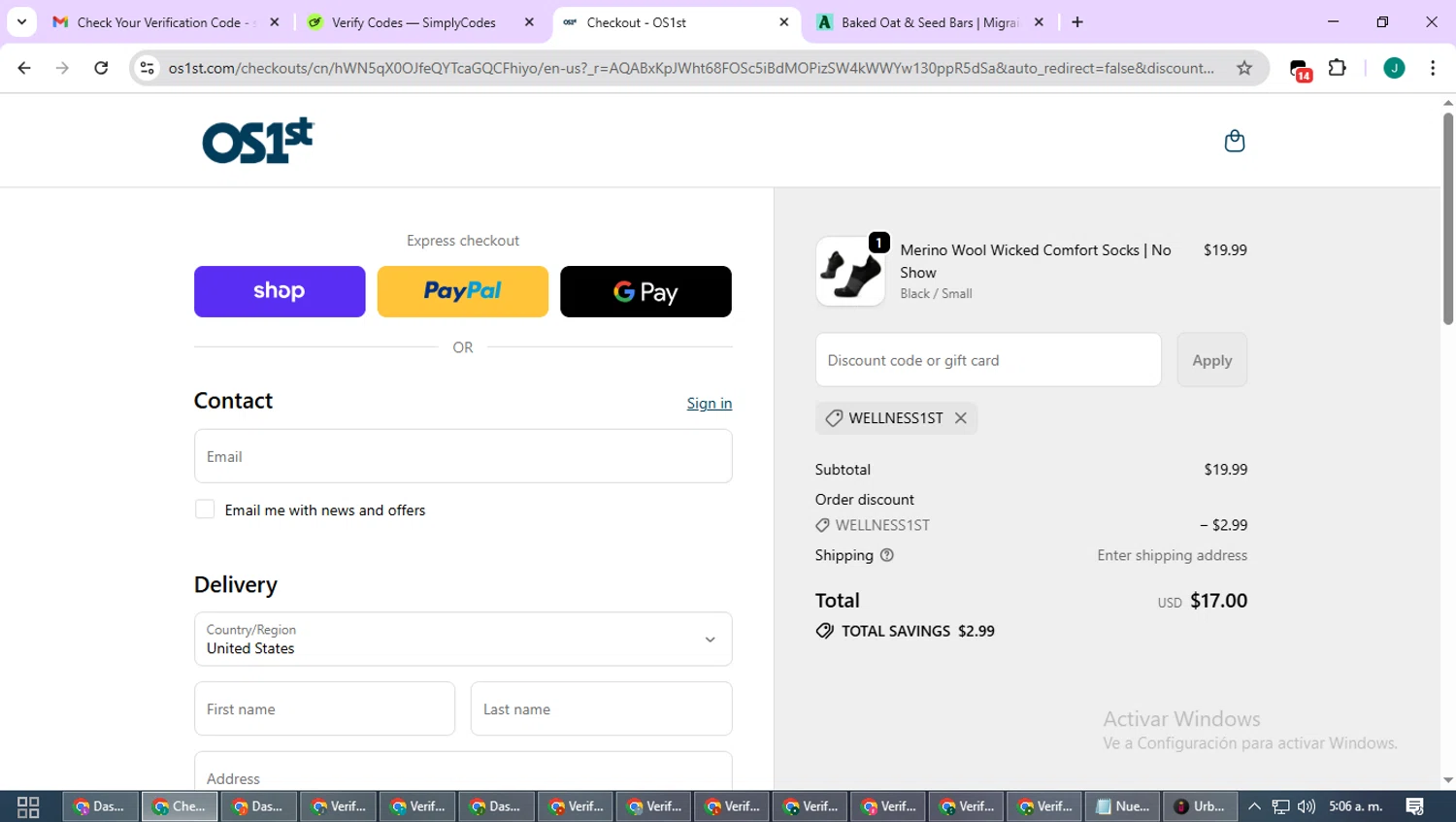Click the OS1st logo
Image resolution: width=1456 pixels, height=822 pixels.
[x=258, y=141]
